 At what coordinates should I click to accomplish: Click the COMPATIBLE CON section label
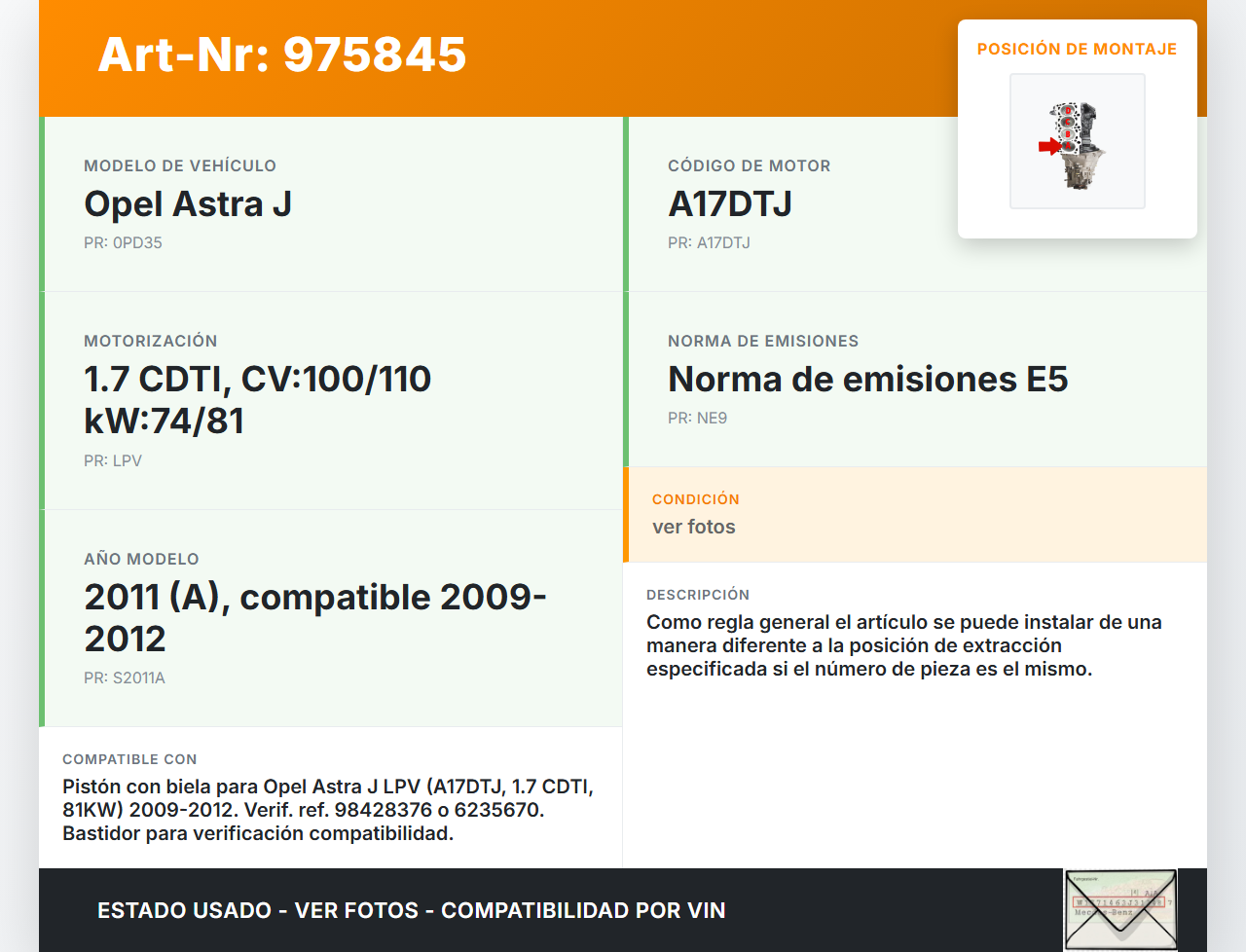129,759
